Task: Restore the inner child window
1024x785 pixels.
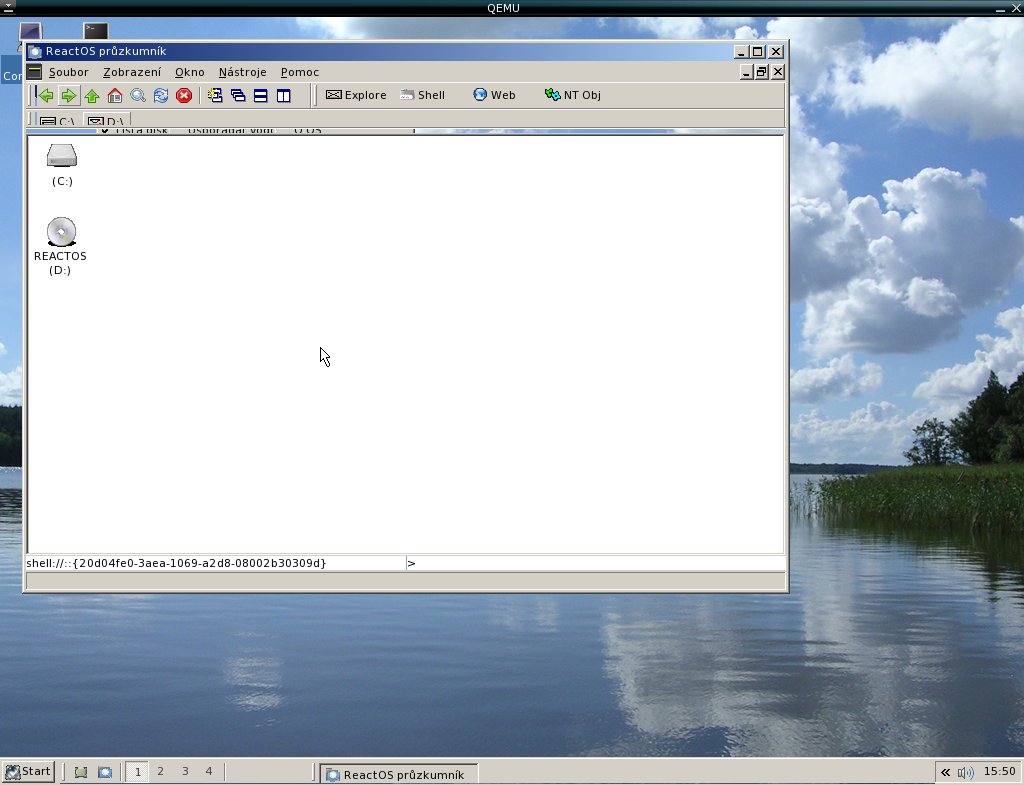Action: coord(761,72)
